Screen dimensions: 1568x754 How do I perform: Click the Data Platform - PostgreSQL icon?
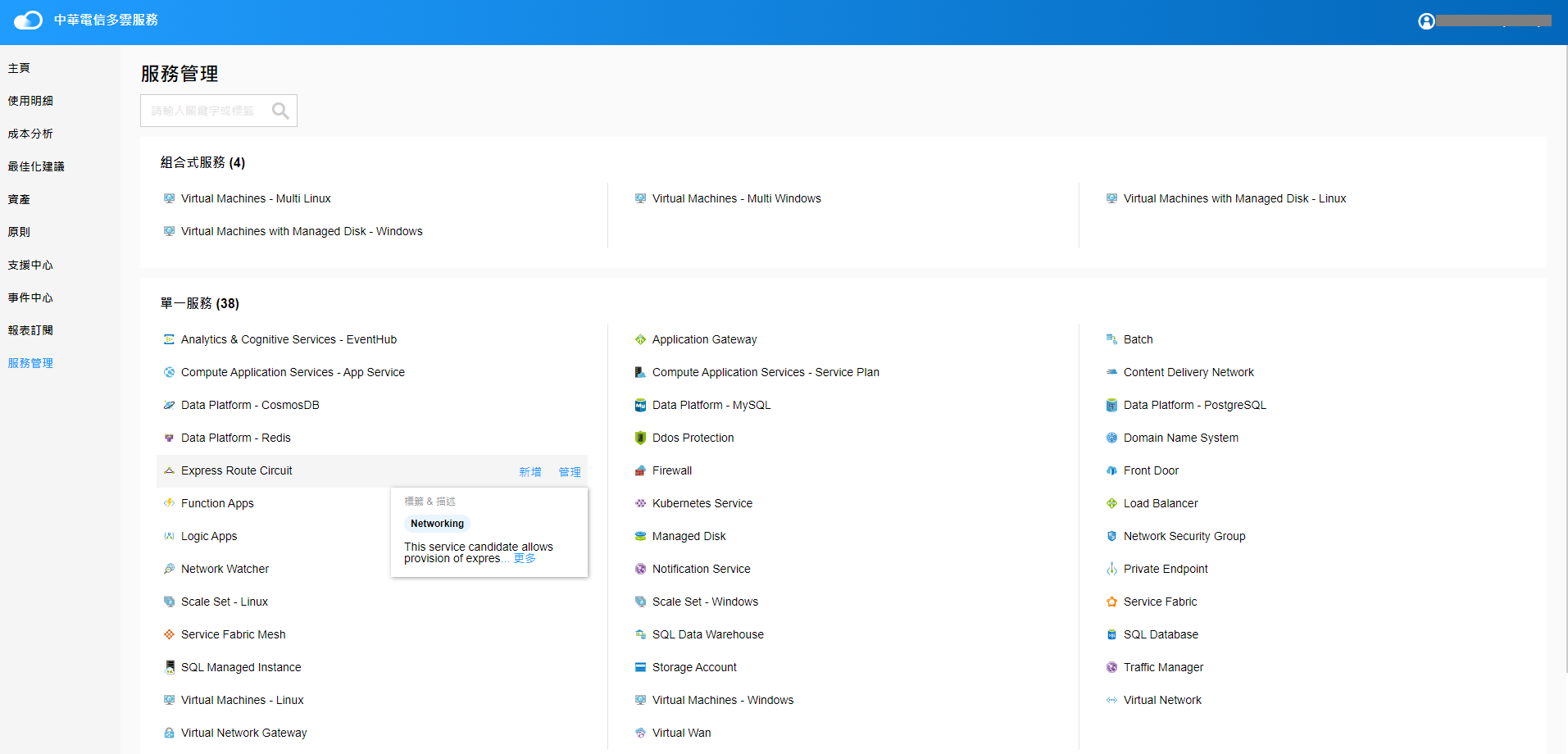1111,405
